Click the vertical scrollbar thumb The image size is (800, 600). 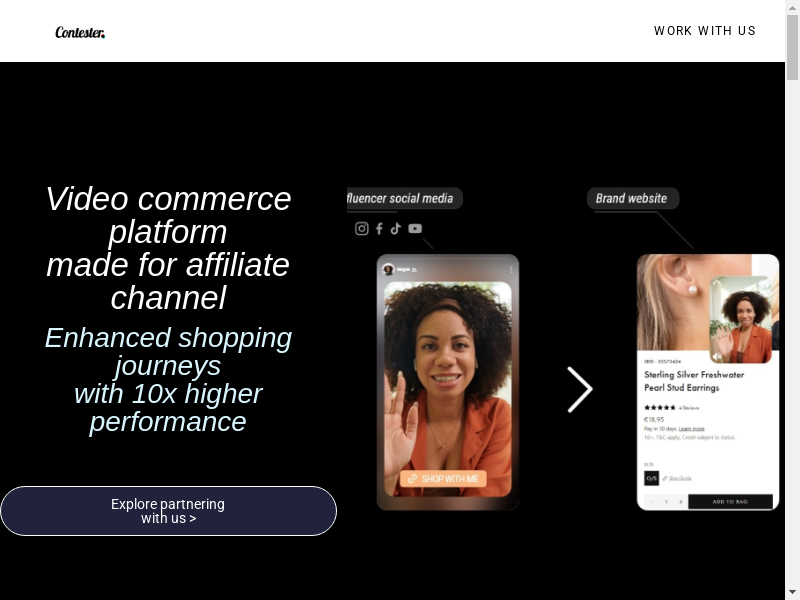coord(792,47)
